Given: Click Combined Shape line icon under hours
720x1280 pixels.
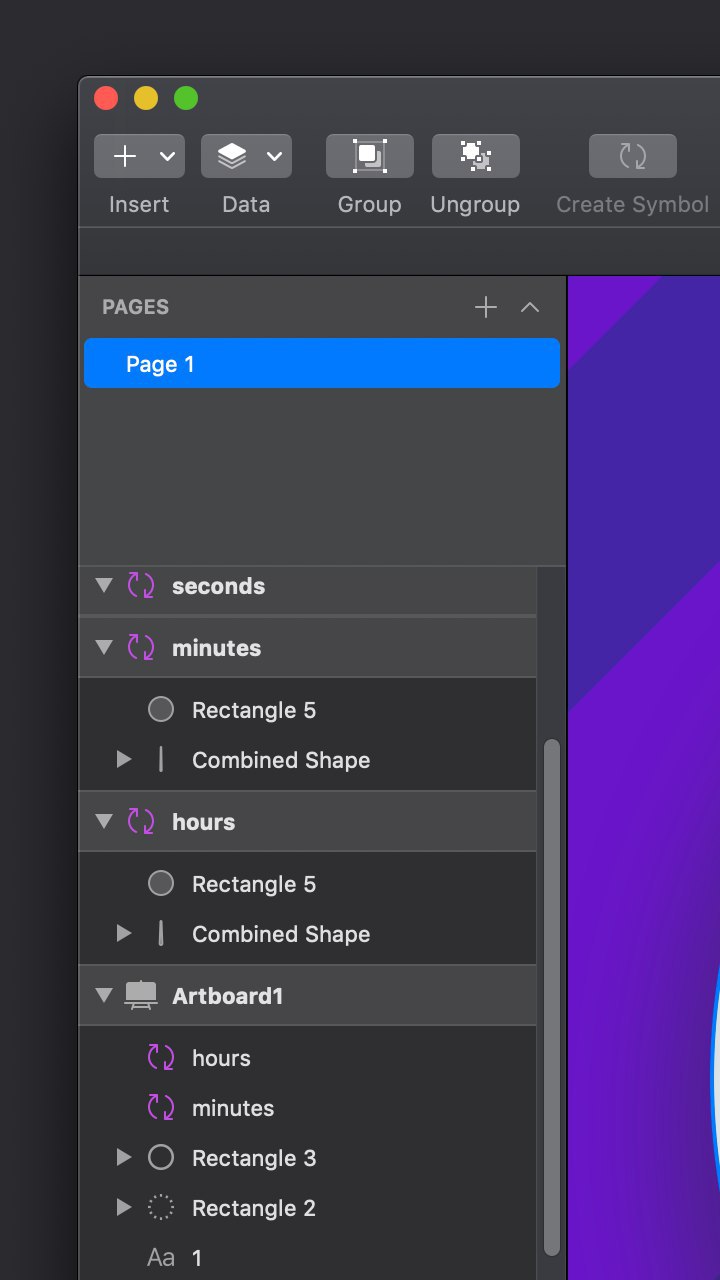Looking at the screenshot, I should pos(161,934).
